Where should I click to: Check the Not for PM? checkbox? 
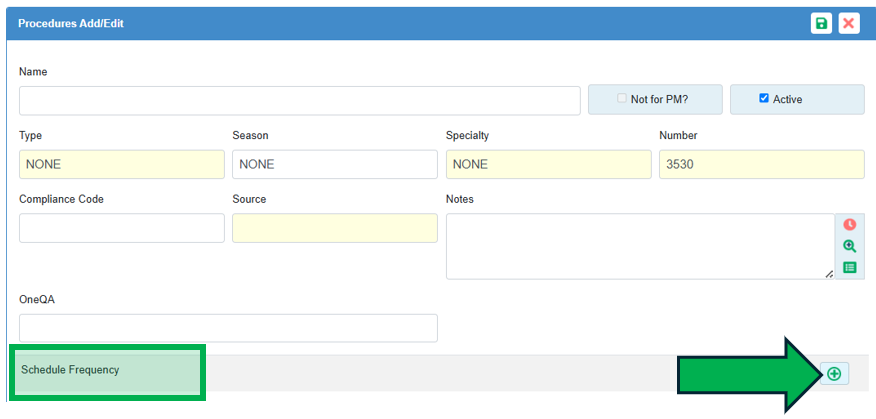click(x=622, y=99)
